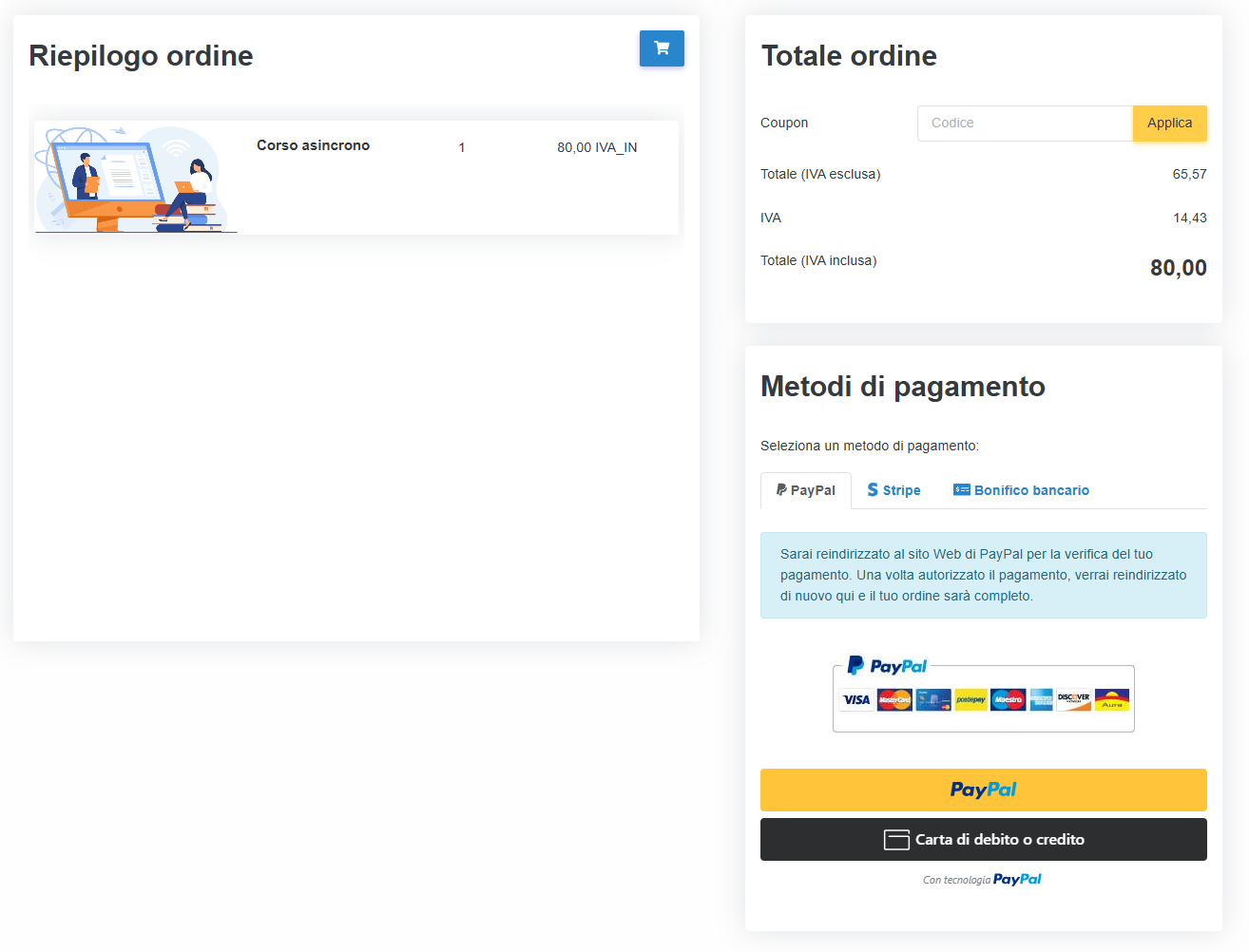Image resolution: width=1249 pixels, height=952 pixels.
Task: Click the Visa card logo
Action: pos(856,700)
